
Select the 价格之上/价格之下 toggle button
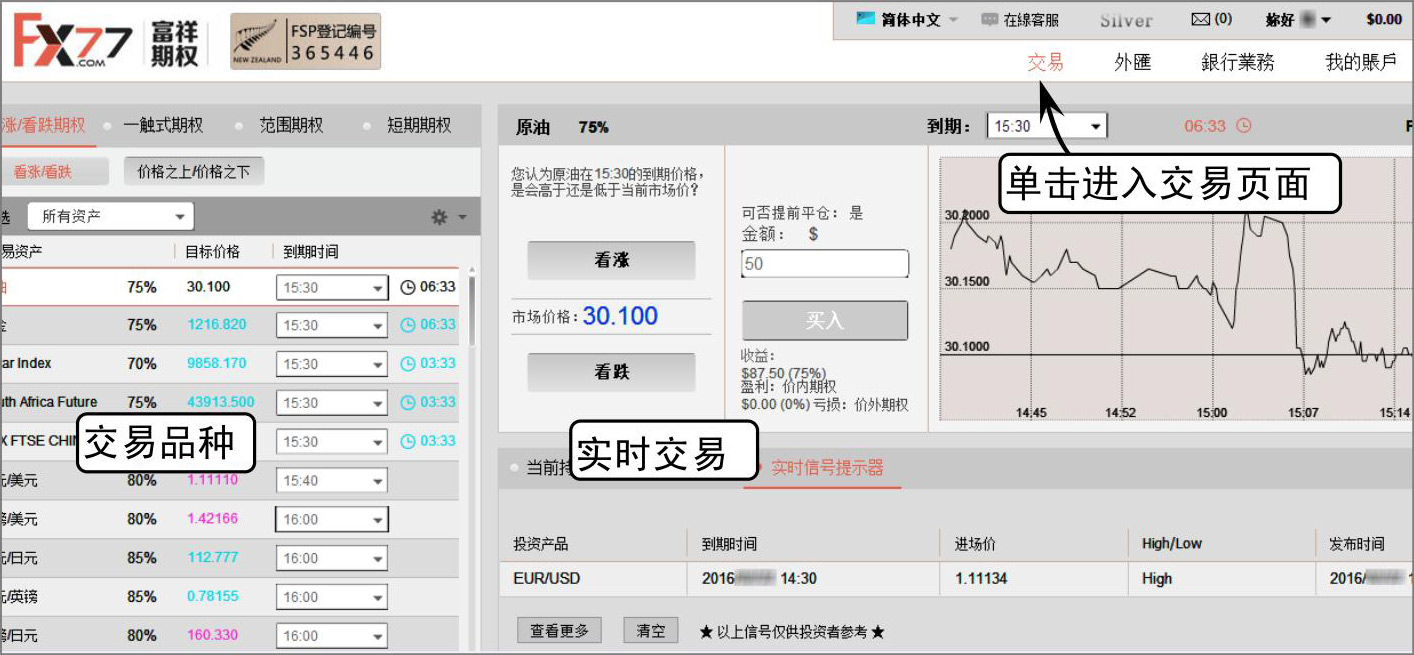pos(193,172)
